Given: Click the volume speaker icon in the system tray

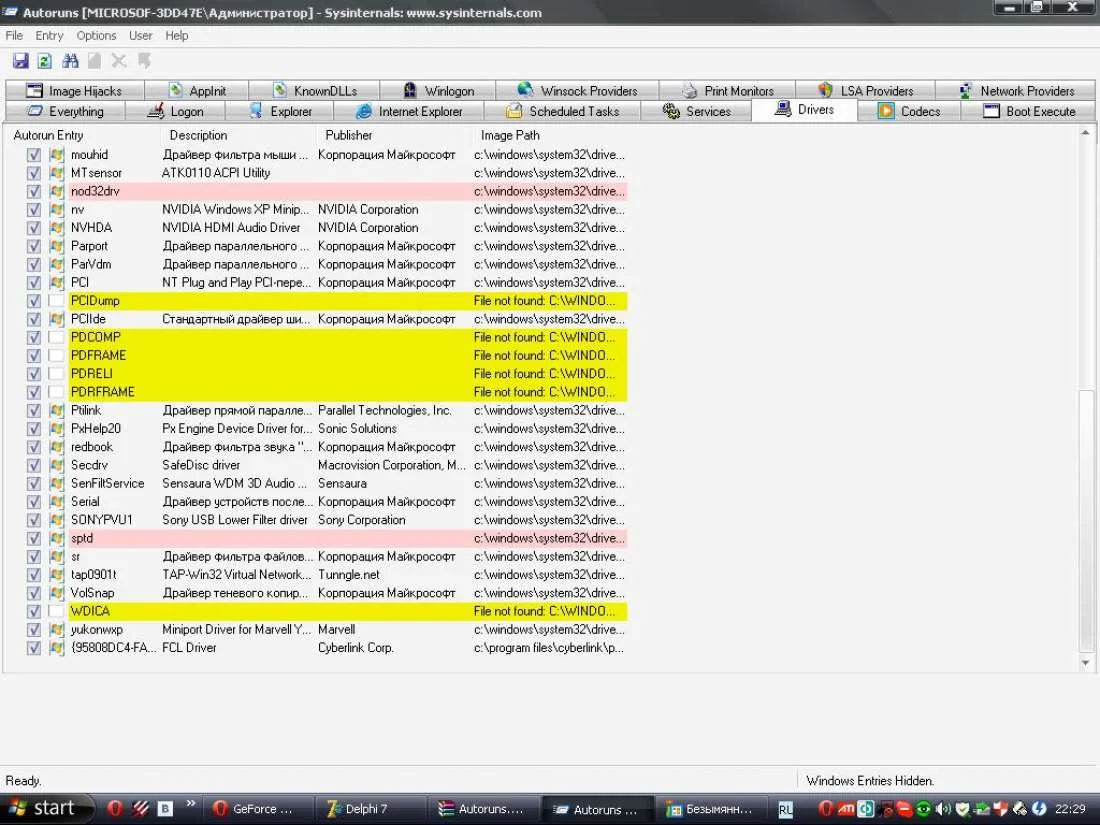Looking at the screenshot, I should point(944,809).
